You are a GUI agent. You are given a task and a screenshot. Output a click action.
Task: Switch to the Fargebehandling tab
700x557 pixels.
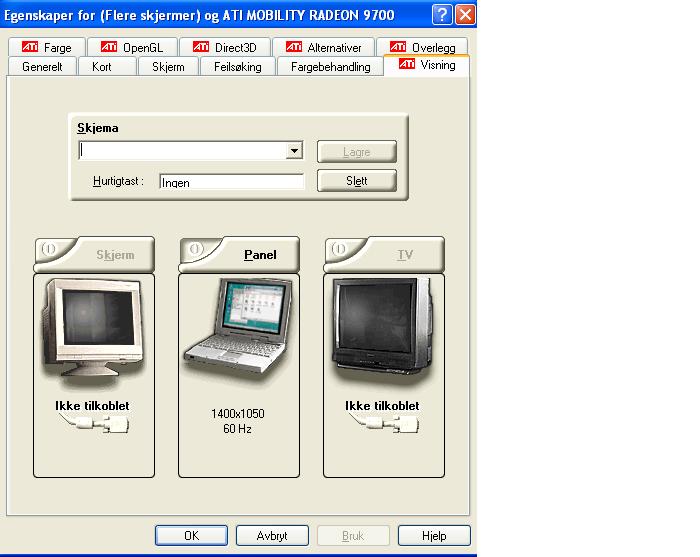330,67
